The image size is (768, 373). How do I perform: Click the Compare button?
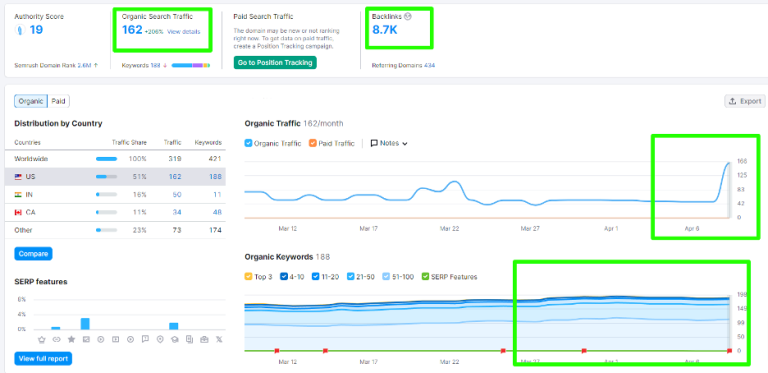coord(33,254)
